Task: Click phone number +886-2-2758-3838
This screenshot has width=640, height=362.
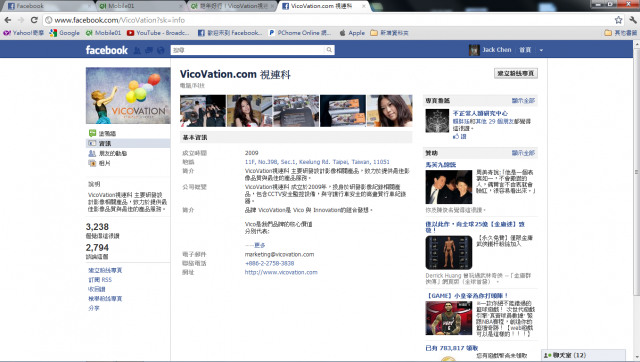Action: pyautogui.click(x=269, y=263)
